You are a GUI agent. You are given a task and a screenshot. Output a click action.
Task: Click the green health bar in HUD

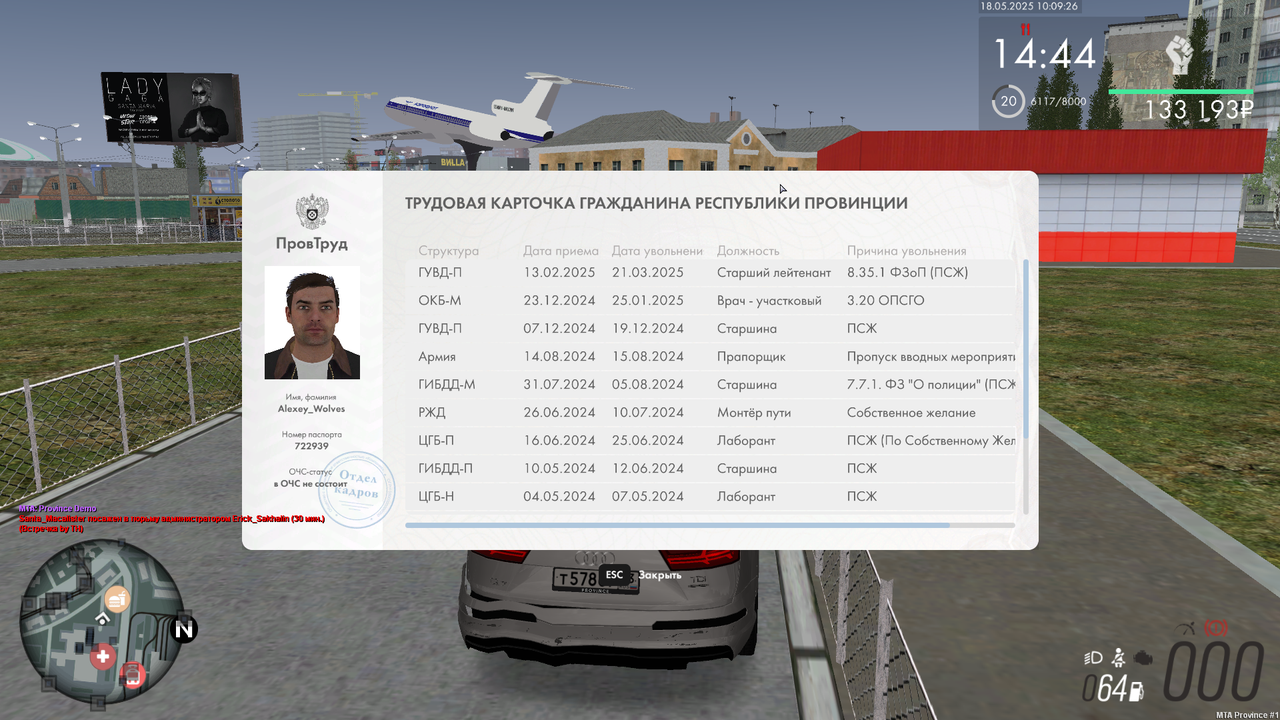1180,92
